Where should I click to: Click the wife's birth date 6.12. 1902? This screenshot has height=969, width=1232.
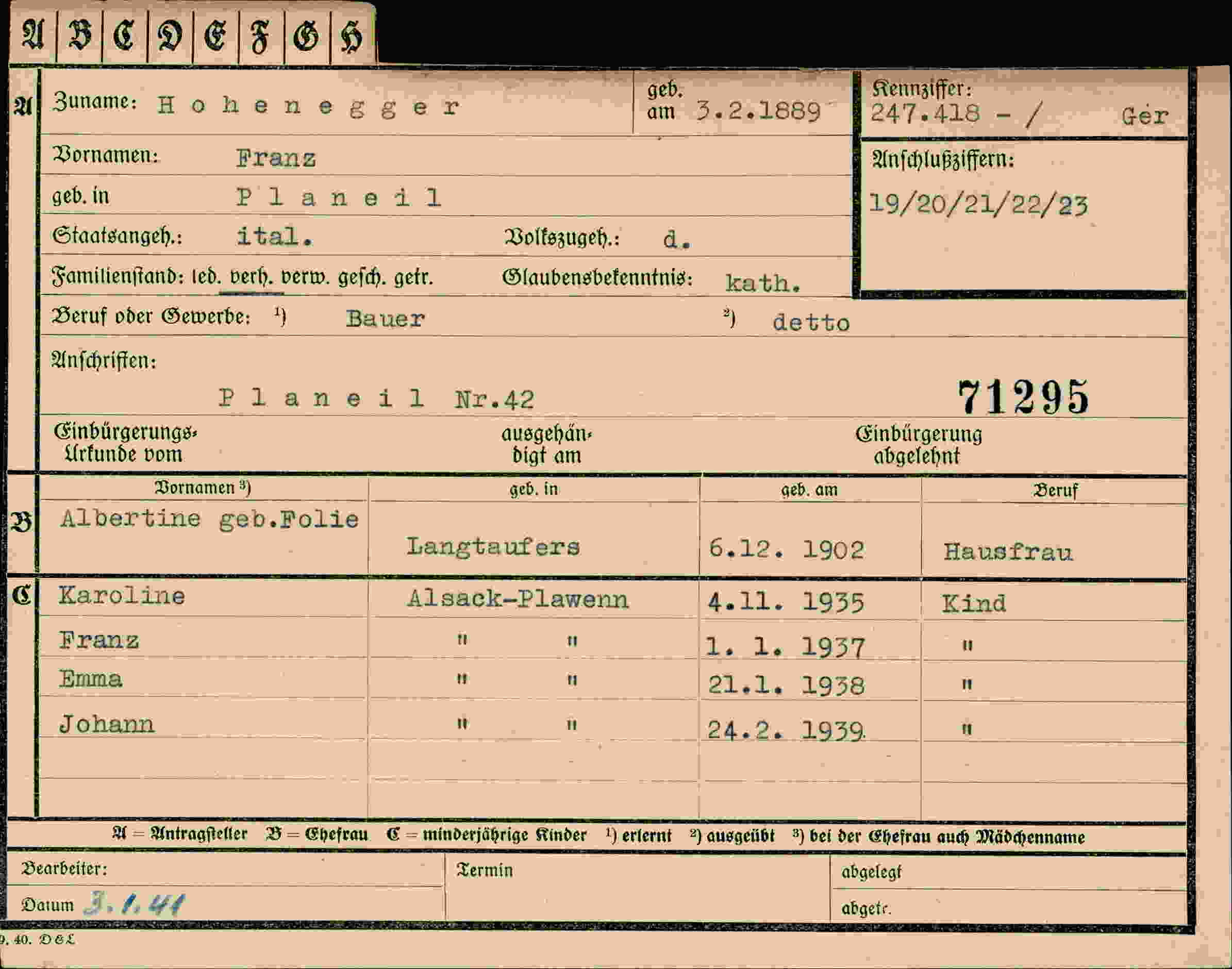(787, 549)
